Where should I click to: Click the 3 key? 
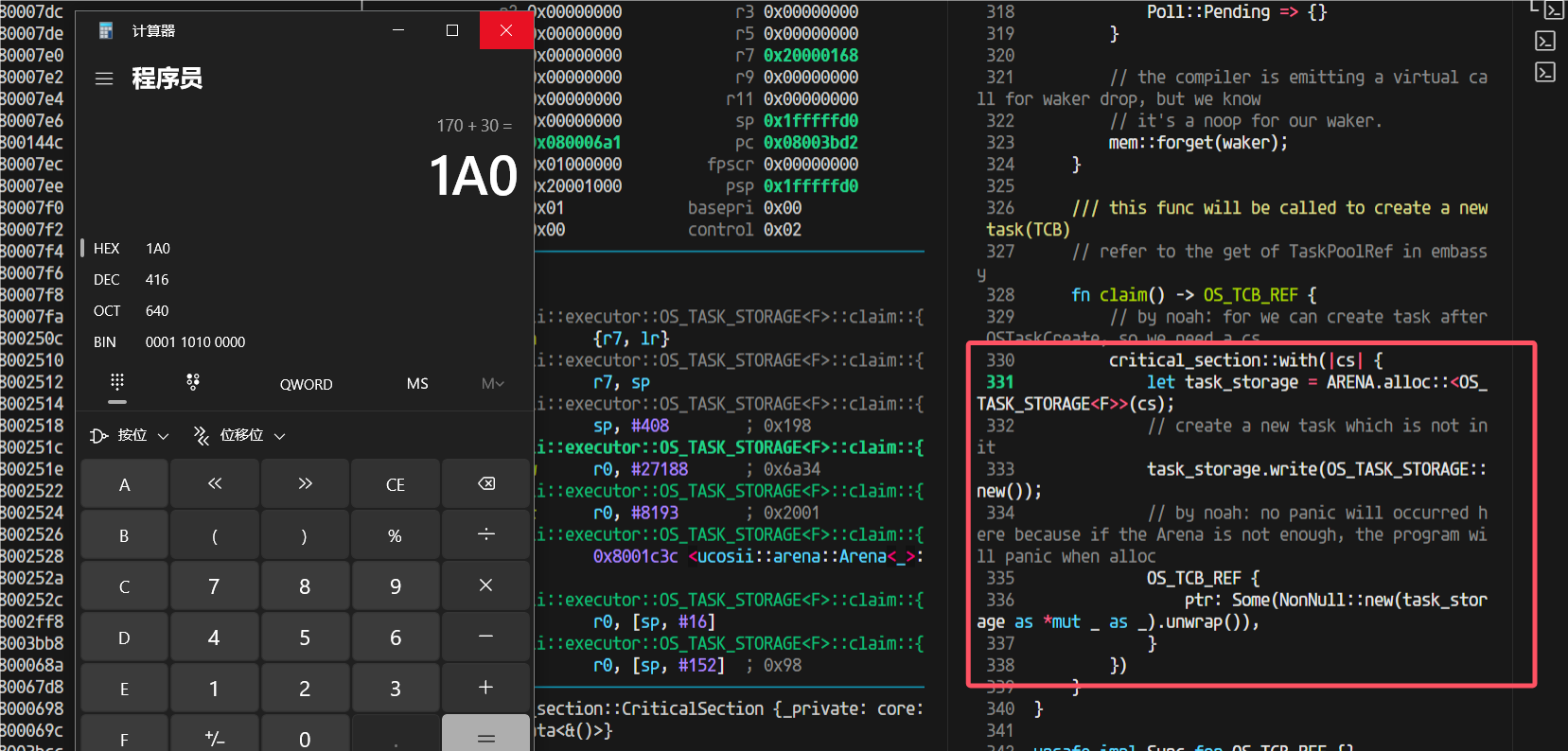tap(396, 689)
